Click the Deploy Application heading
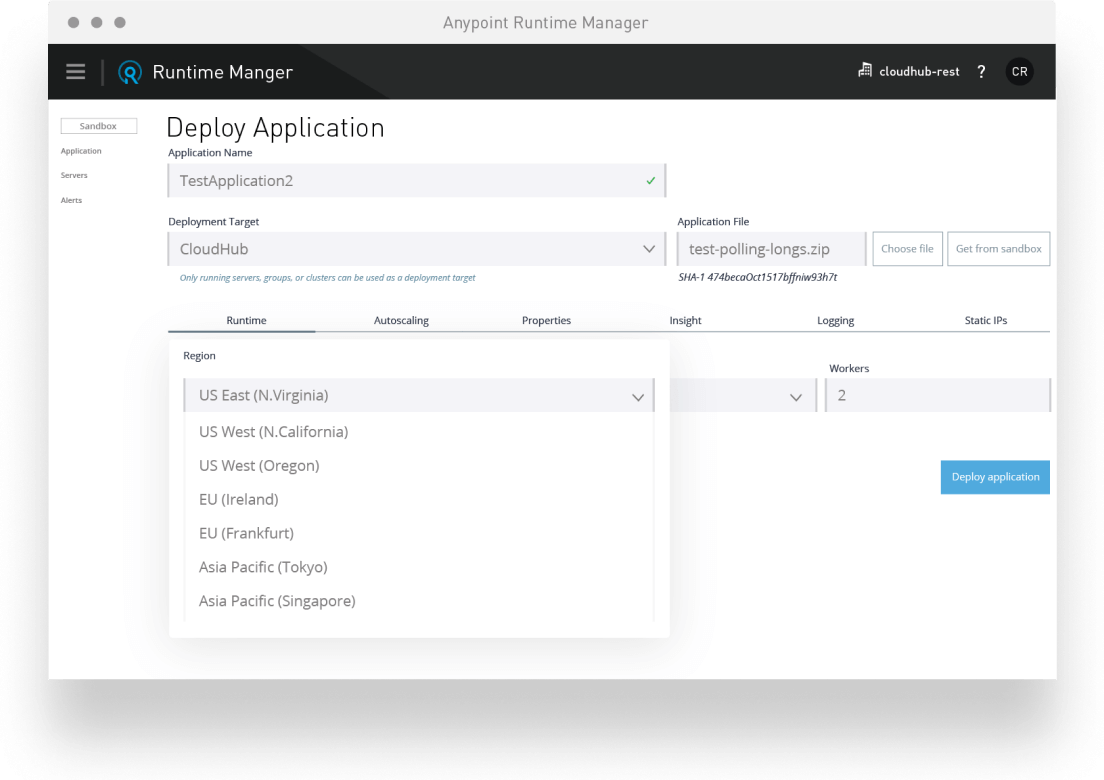This screenshot has width=1104, height=780. tap(275, 128)
